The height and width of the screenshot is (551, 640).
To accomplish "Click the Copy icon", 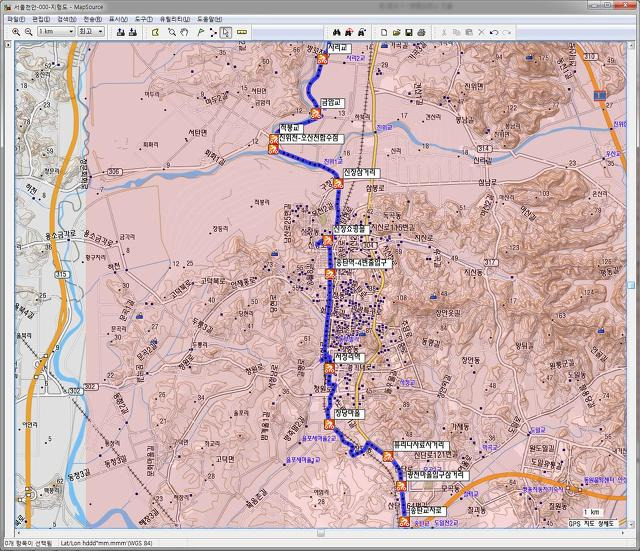I will click(x=456, y=32).
